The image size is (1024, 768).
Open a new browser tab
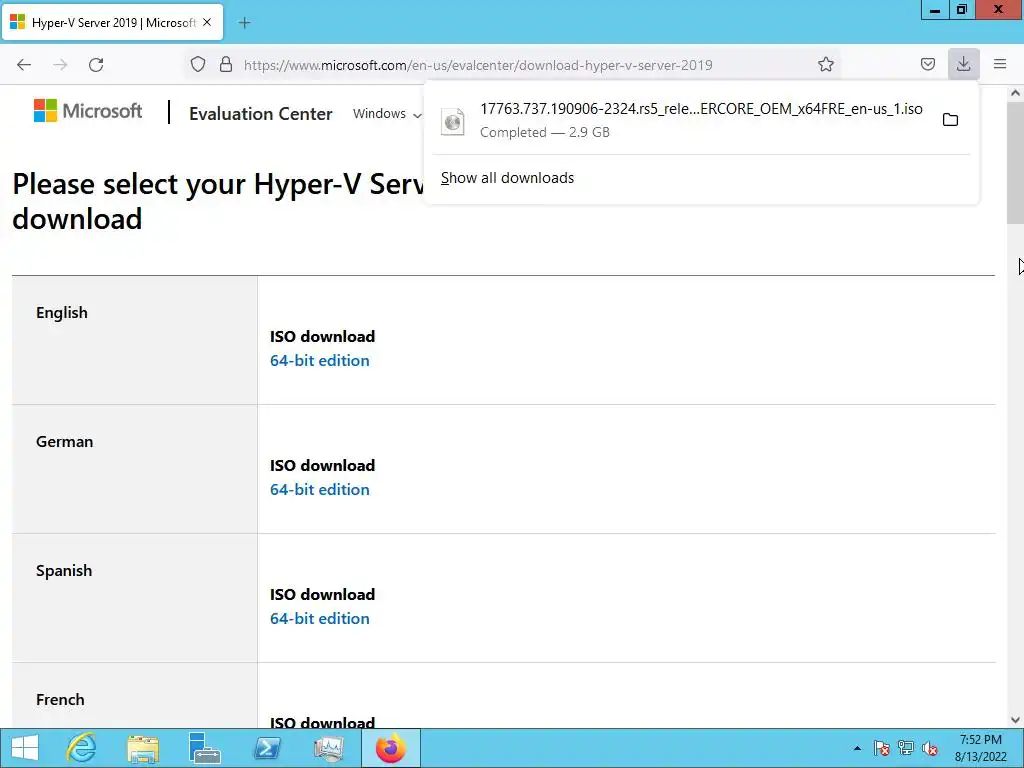tap(244, 23)
